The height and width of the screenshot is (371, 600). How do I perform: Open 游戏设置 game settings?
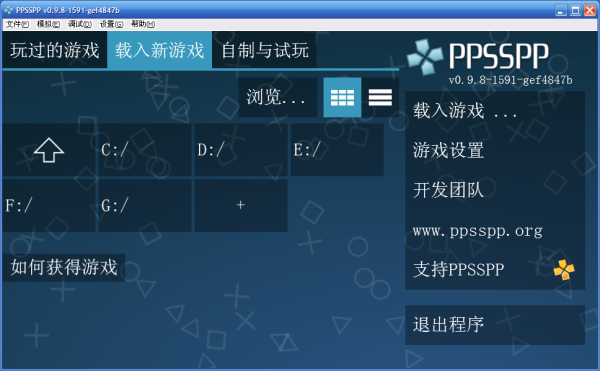(x=495, y=150)
